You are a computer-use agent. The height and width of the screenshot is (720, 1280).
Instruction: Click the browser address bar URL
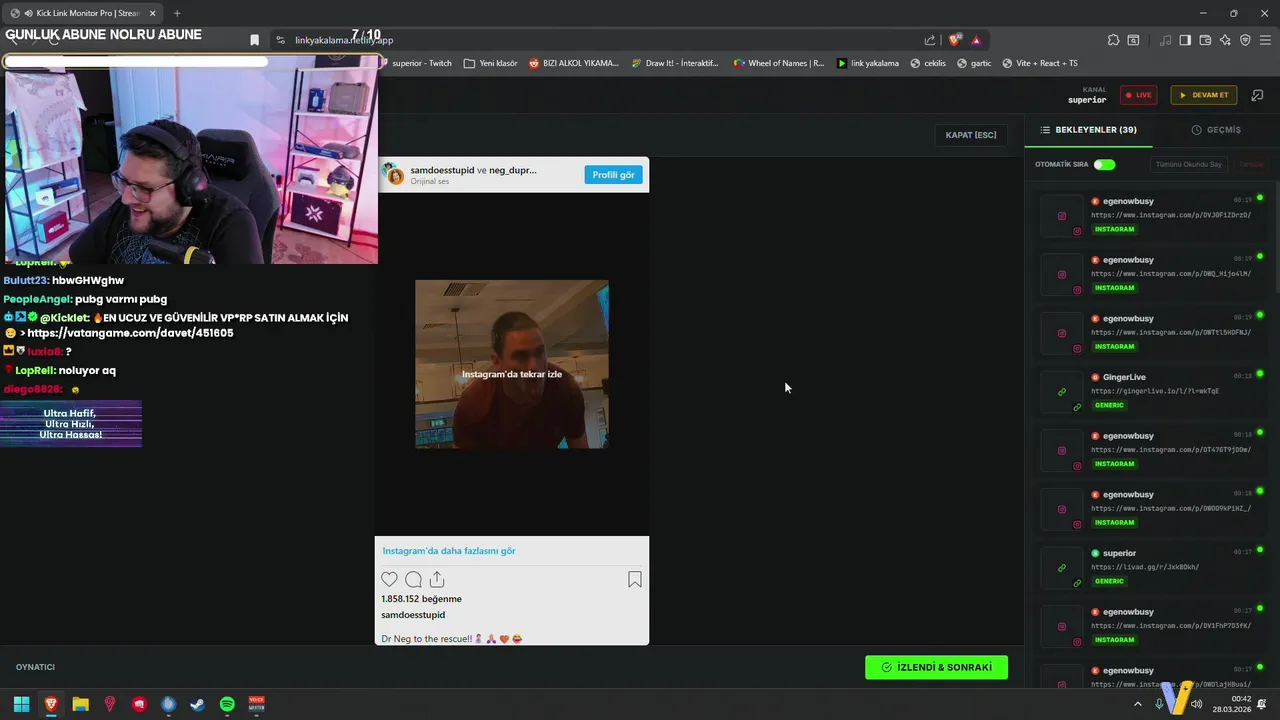click(344, 40)
